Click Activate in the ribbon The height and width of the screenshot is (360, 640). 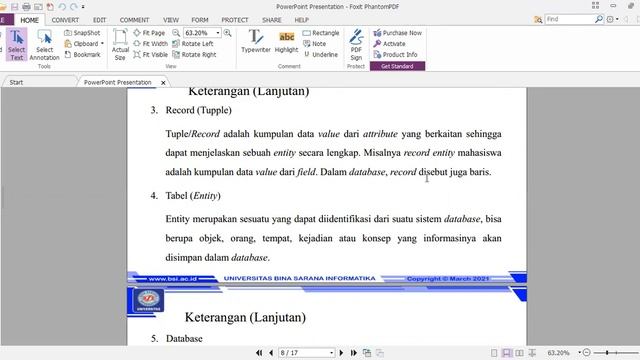(389, 43)
